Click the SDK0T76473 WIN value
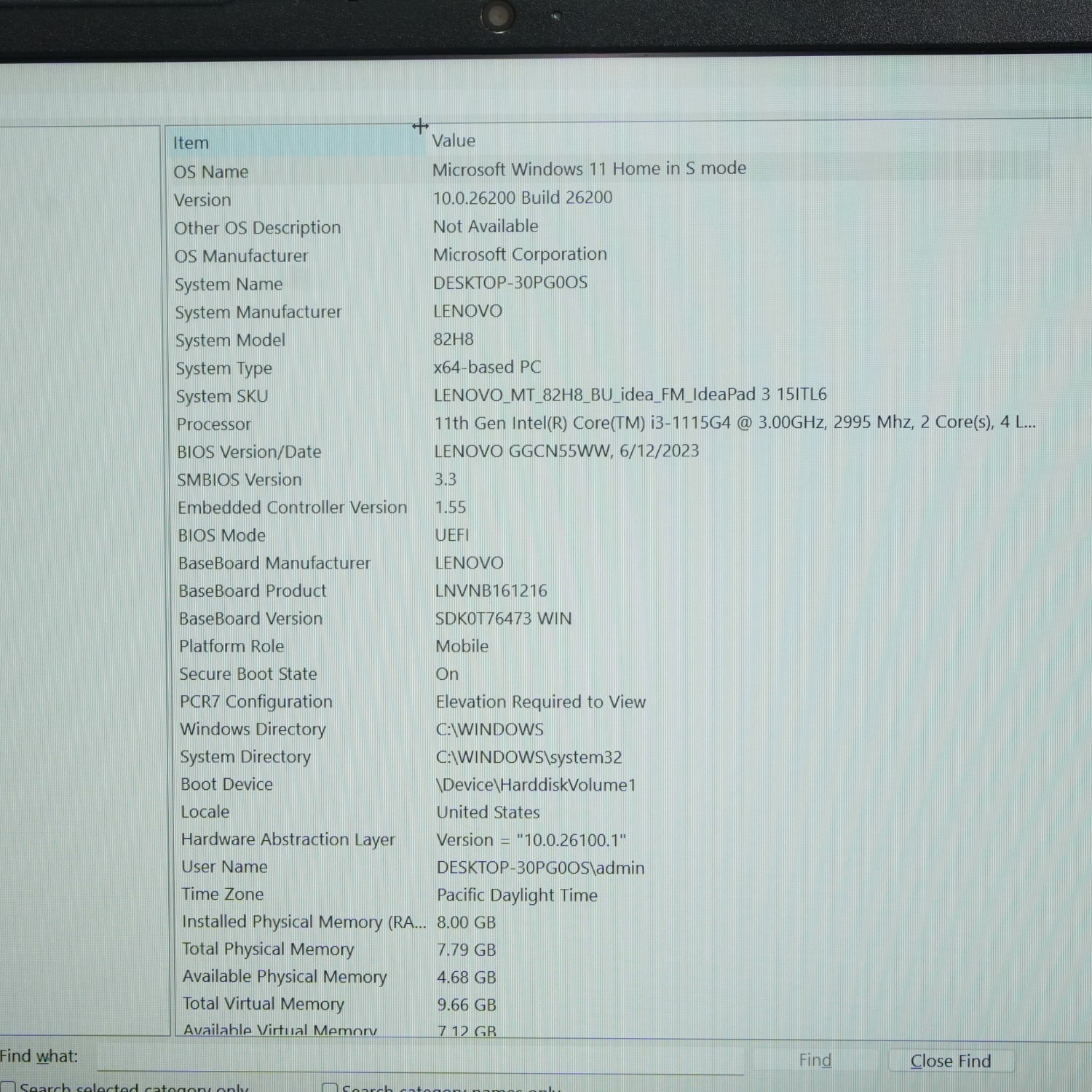Screen dimensions: 1092x1092 [x=503, y=618]
